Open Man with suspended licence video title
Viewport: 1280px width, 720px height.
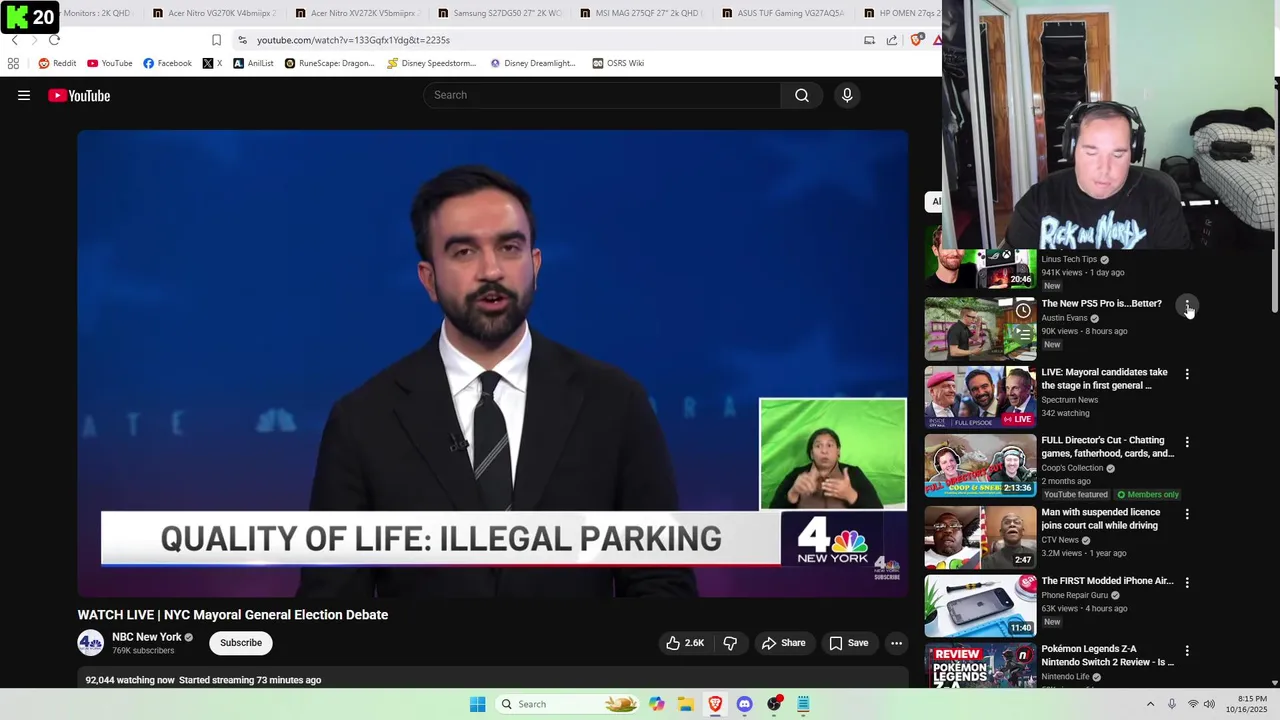point(1101,519)
